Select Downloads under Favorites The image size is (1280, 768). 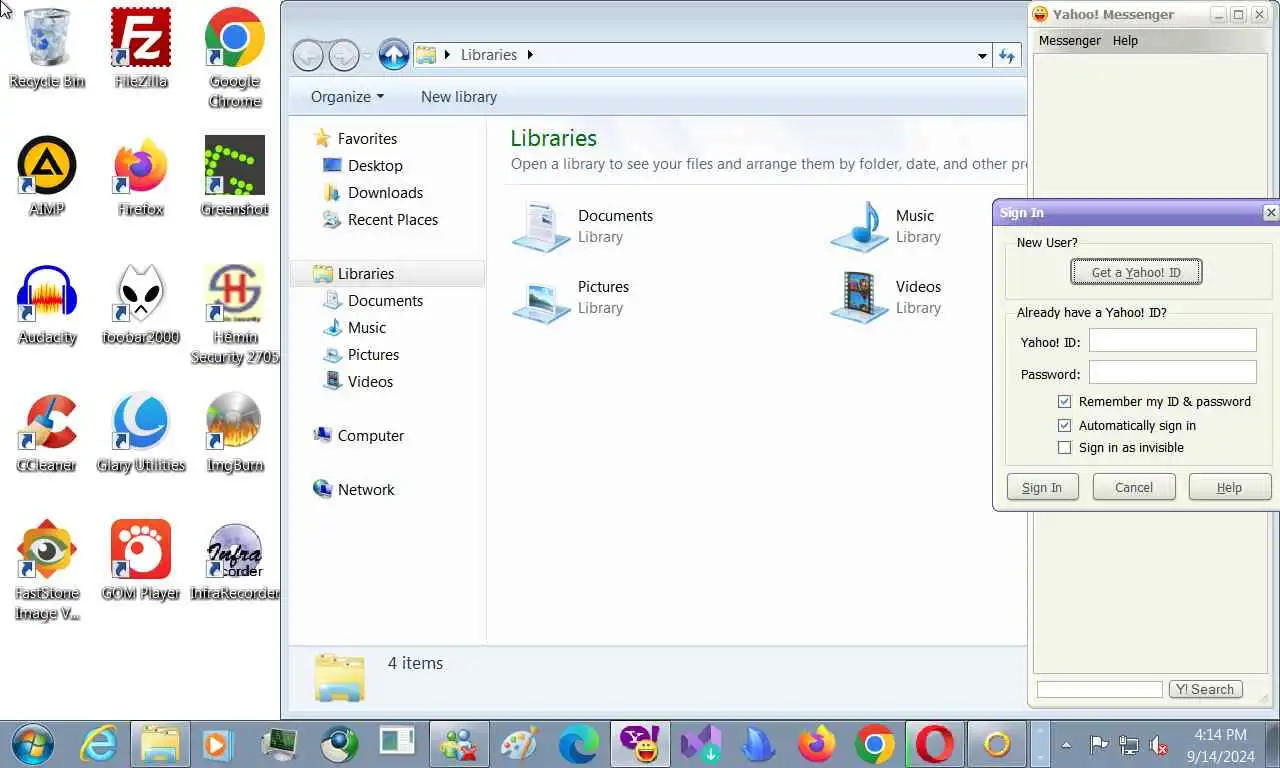point(385,193)
